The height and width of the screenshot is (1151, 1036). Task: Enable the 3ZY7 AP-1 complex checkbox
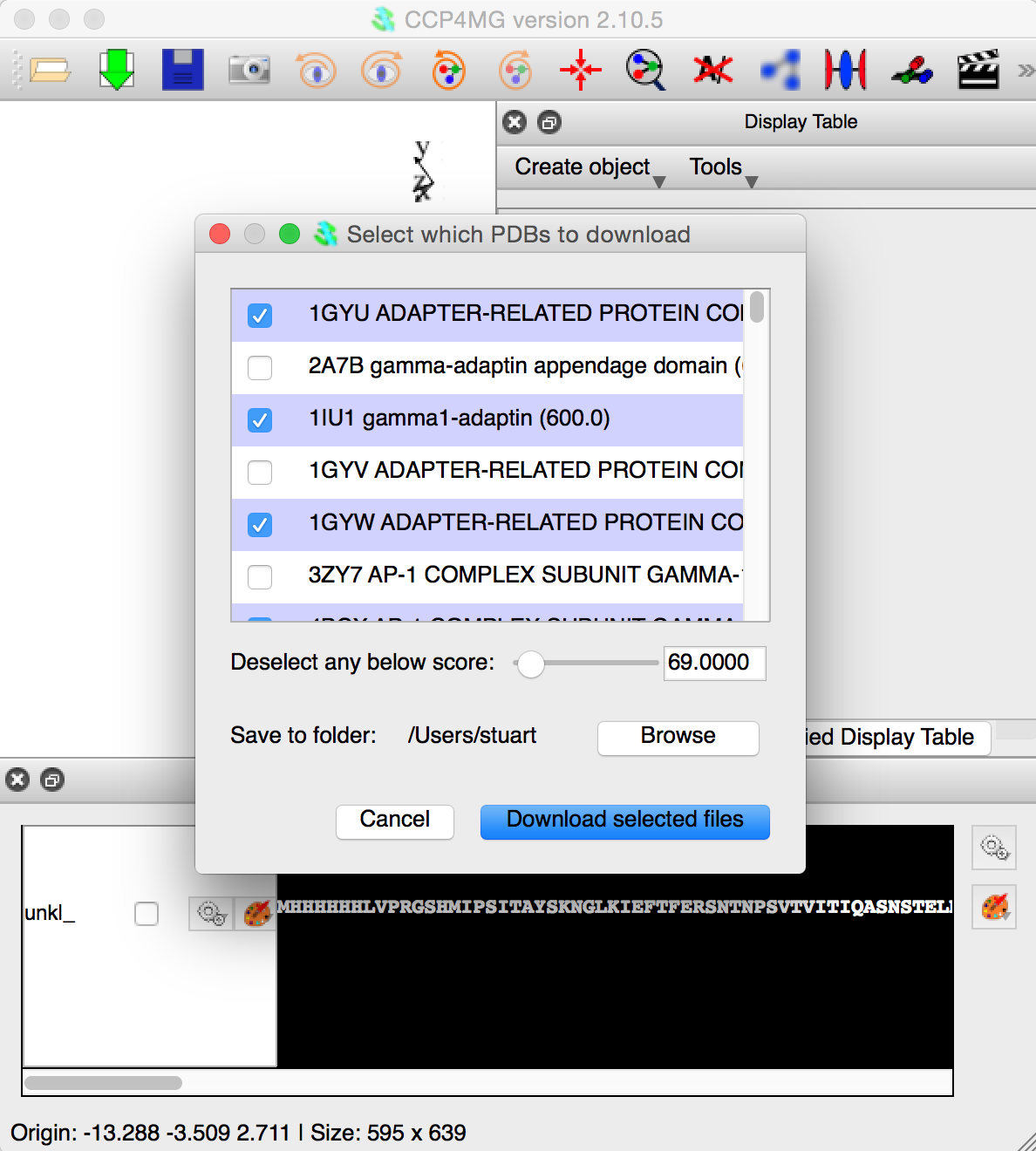pyautogui.click(x=260, y=577)
